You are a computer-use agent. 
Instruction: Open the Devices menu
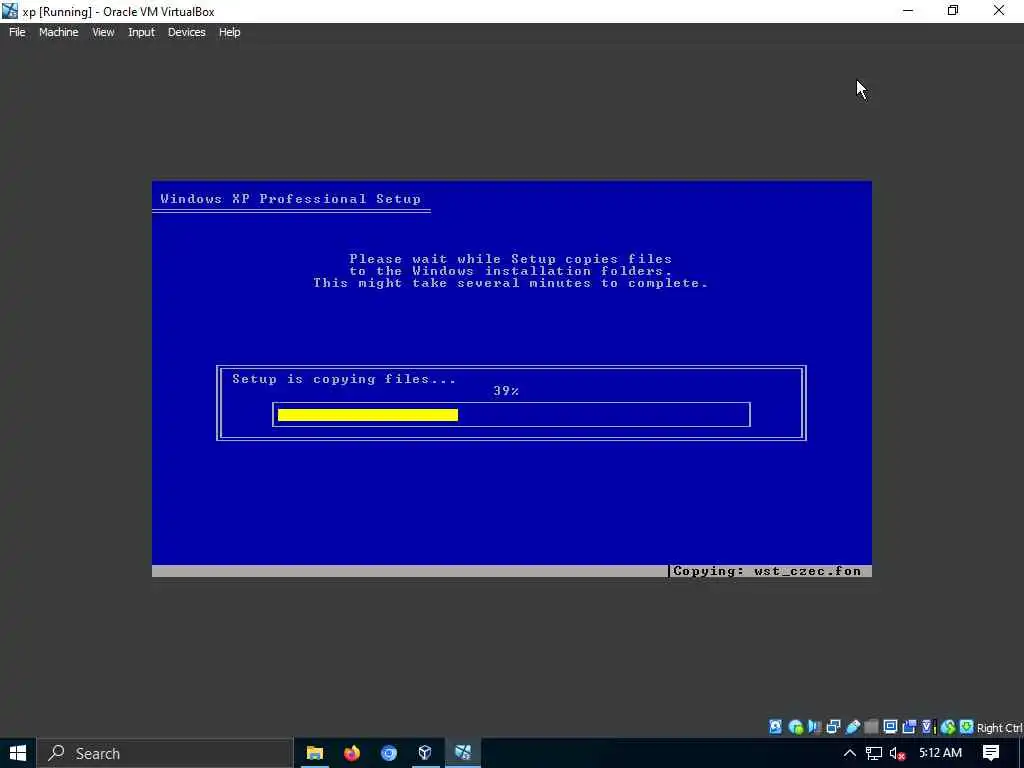(187, 32)
